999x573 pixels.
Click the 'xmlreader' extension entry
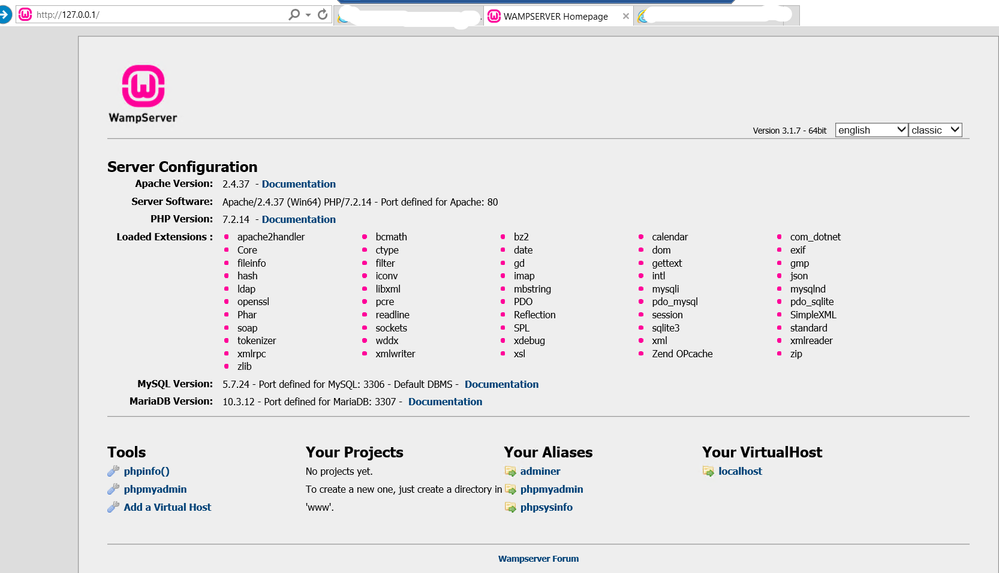click(812, 340)
